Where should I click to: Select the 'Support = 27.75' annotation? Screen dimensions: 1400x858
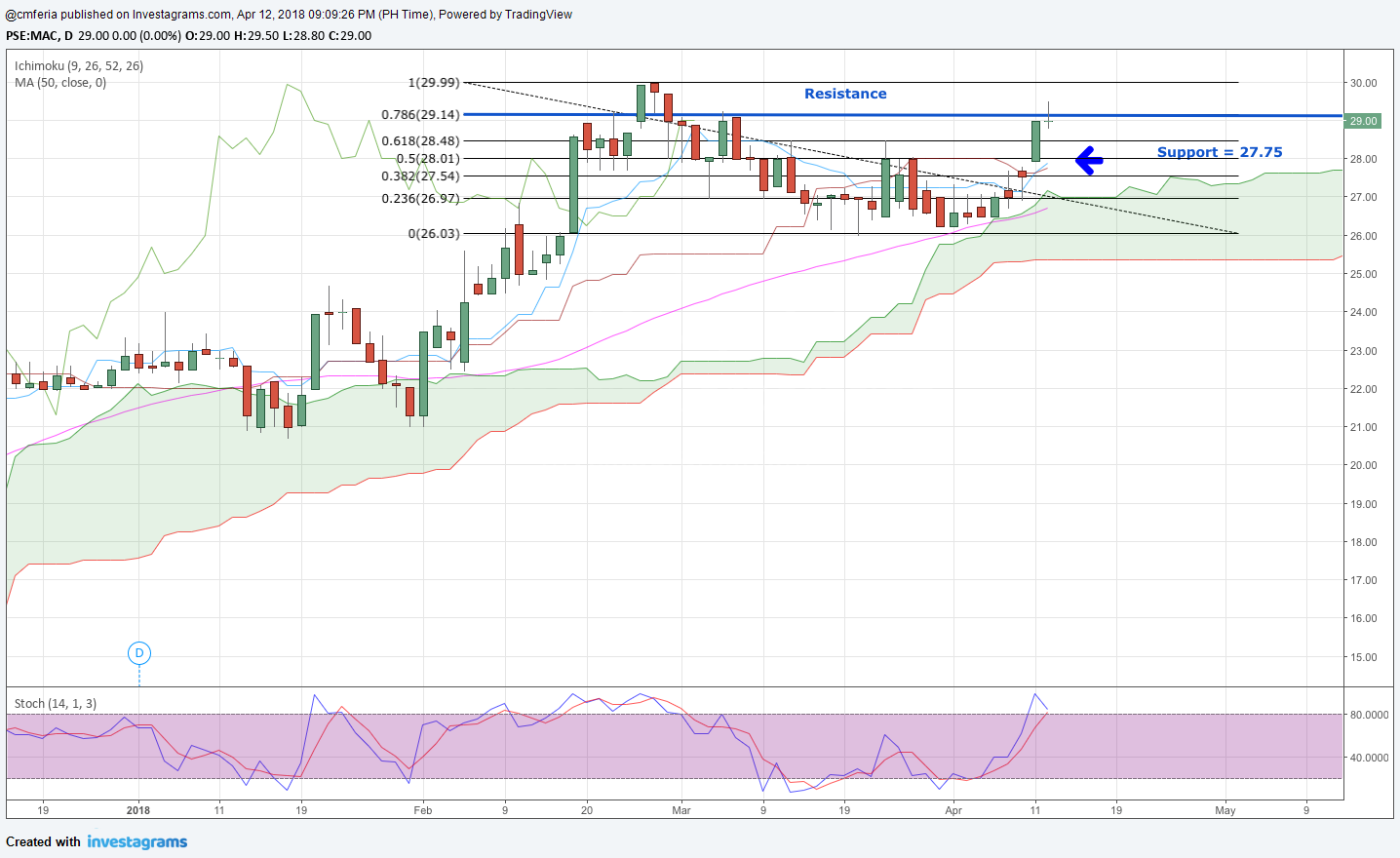[x=1220, y=152]
